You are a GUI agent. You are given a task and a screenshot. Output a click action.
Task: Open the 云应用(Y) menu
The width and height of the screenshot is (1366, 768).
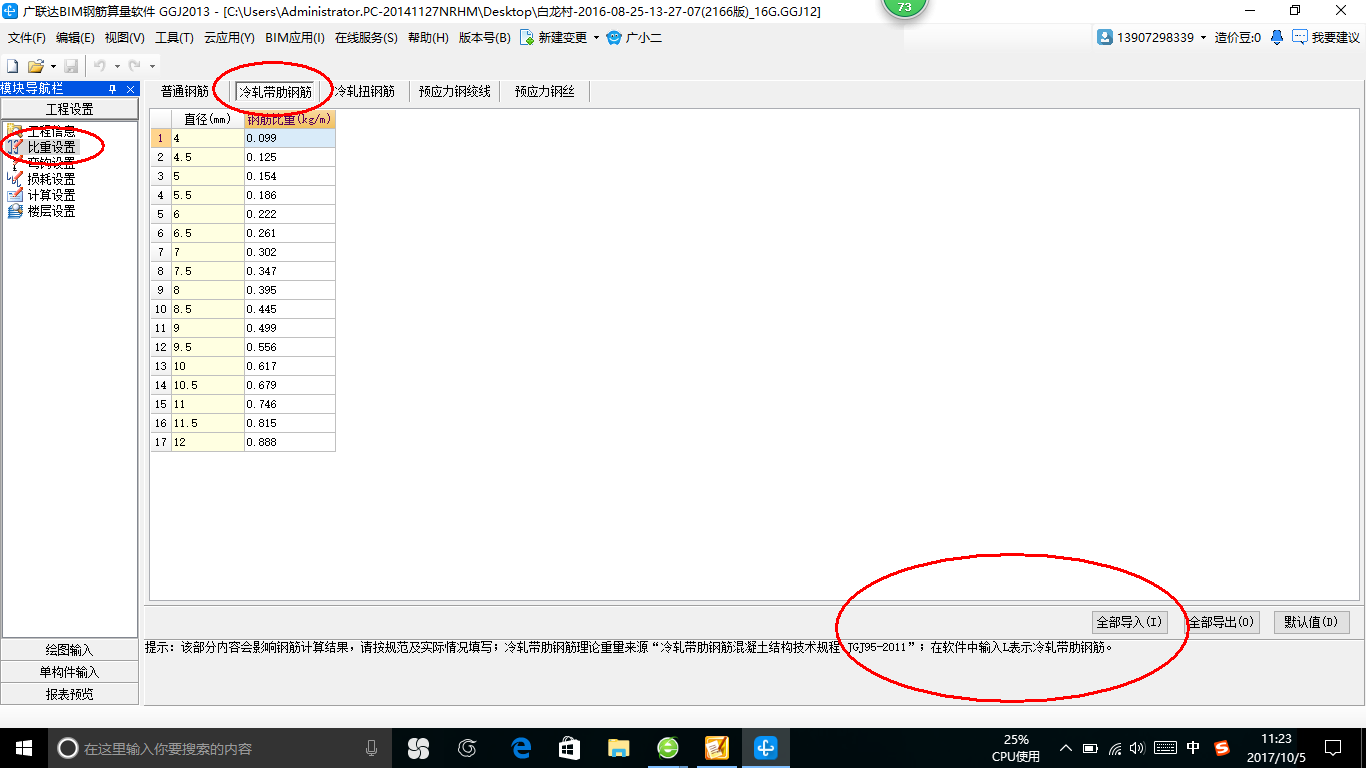click(229, 38)
